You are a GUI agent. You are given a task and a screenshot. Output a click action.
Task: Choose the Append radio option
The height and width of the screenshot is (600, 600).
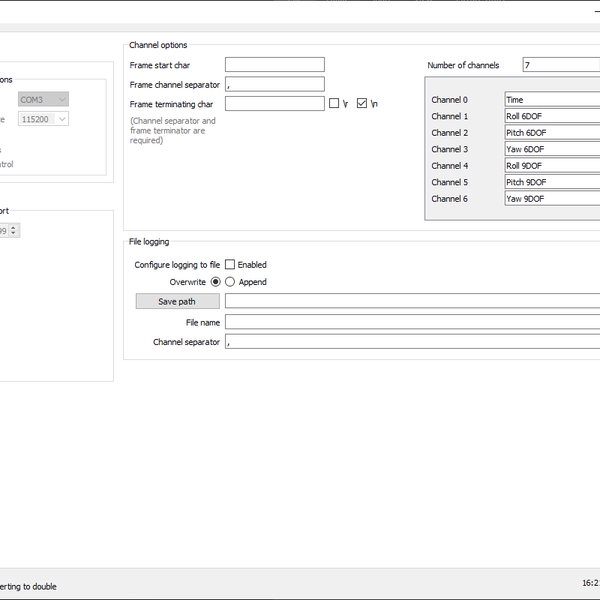click(x=230, y=282)
